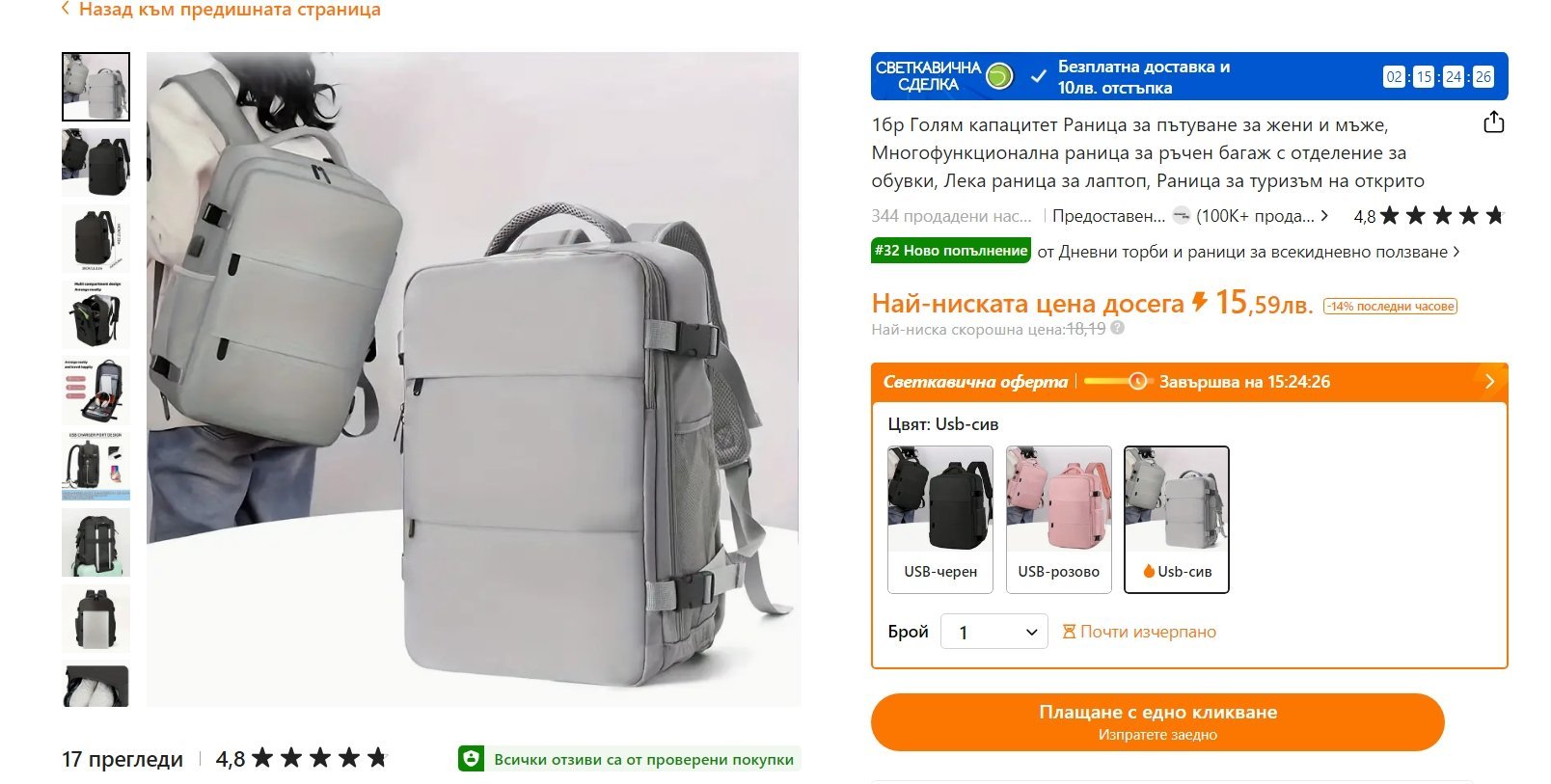
Task: Click the green circle icon in Светкавична сделка banner
Action: (999, 76)
